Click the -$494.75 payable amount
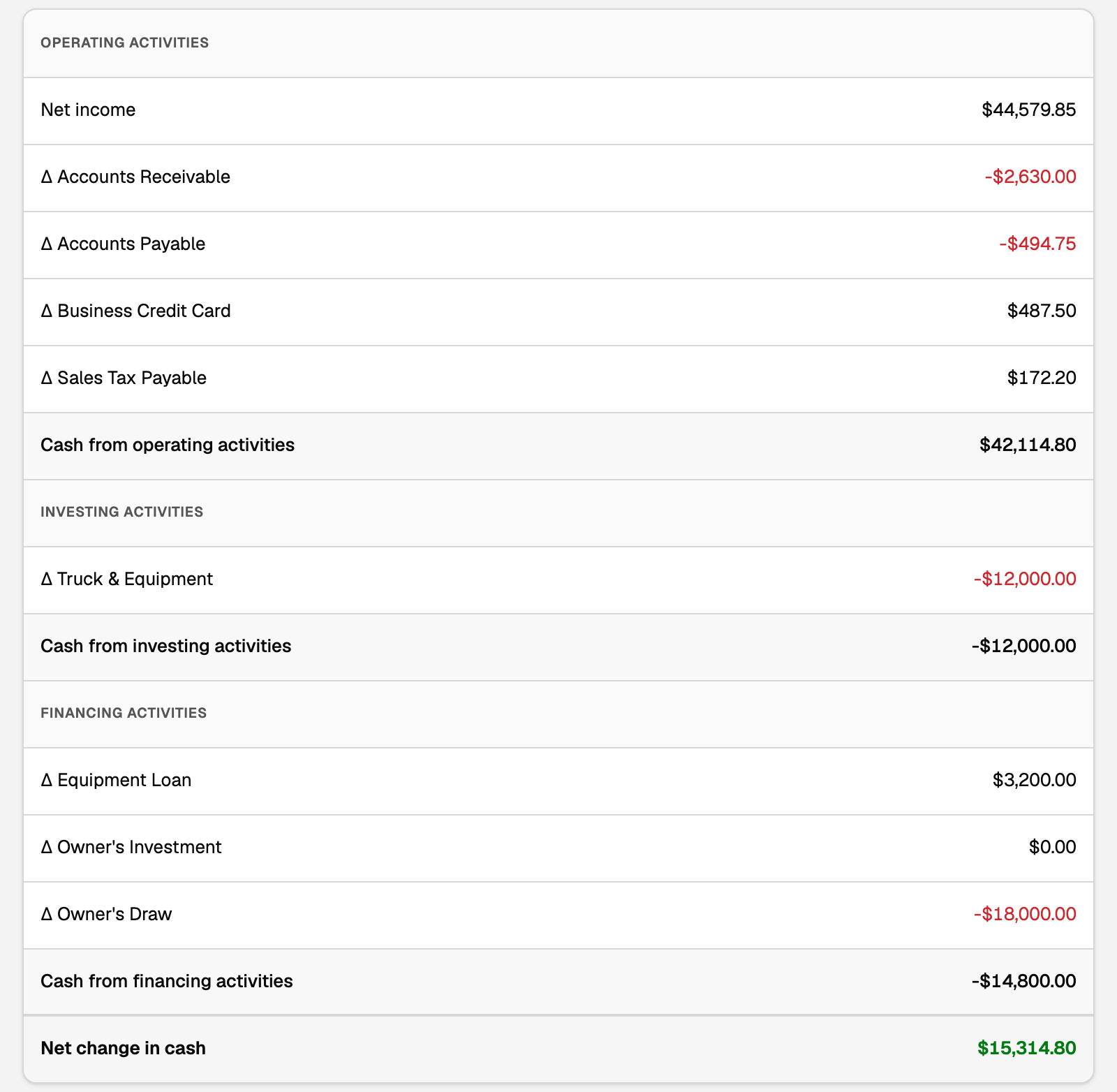Viewport: 1117px width, 1092px height. (1037, 244)
